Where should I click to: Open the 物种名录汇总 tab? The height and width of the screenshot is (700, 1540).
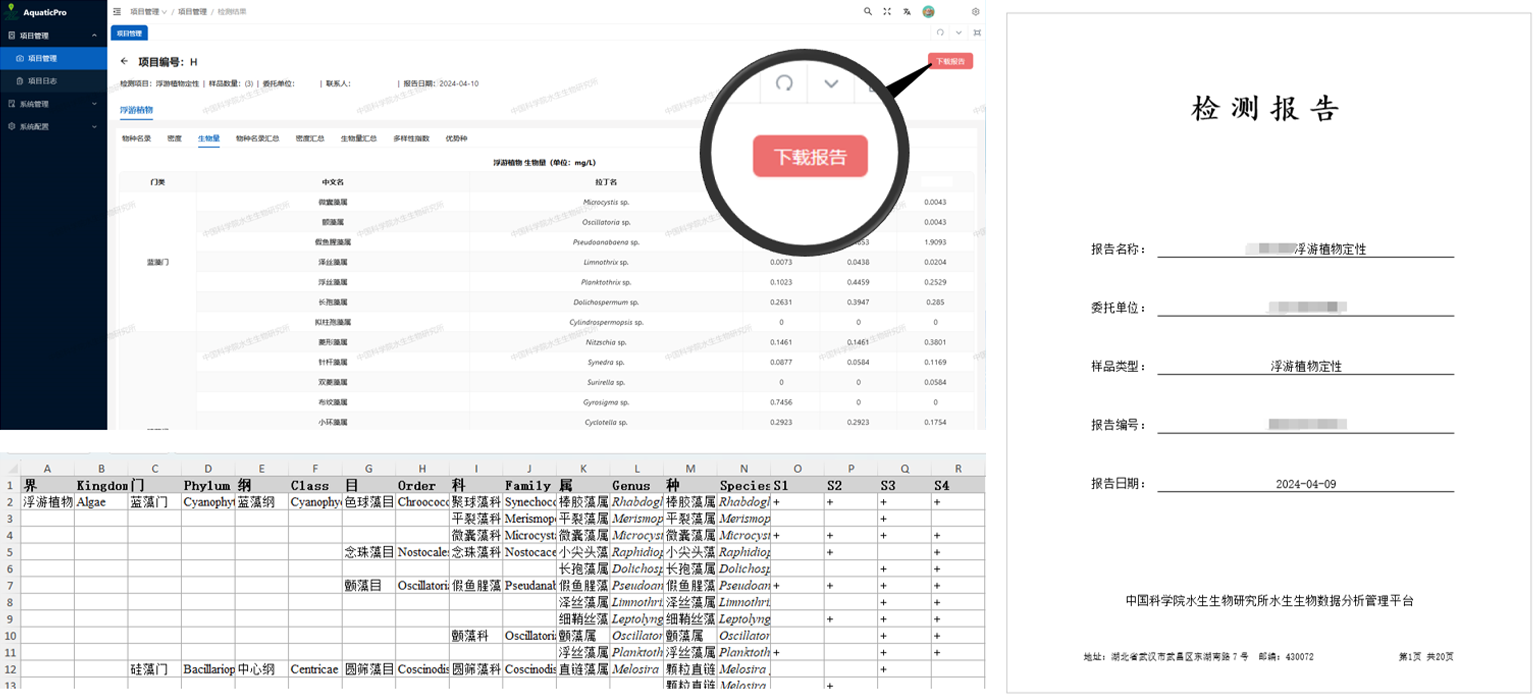[258, 138]
